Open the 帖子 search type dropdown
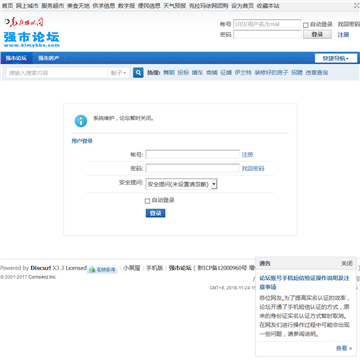Viewport: 360px width, 360px height. click(119, 73)
